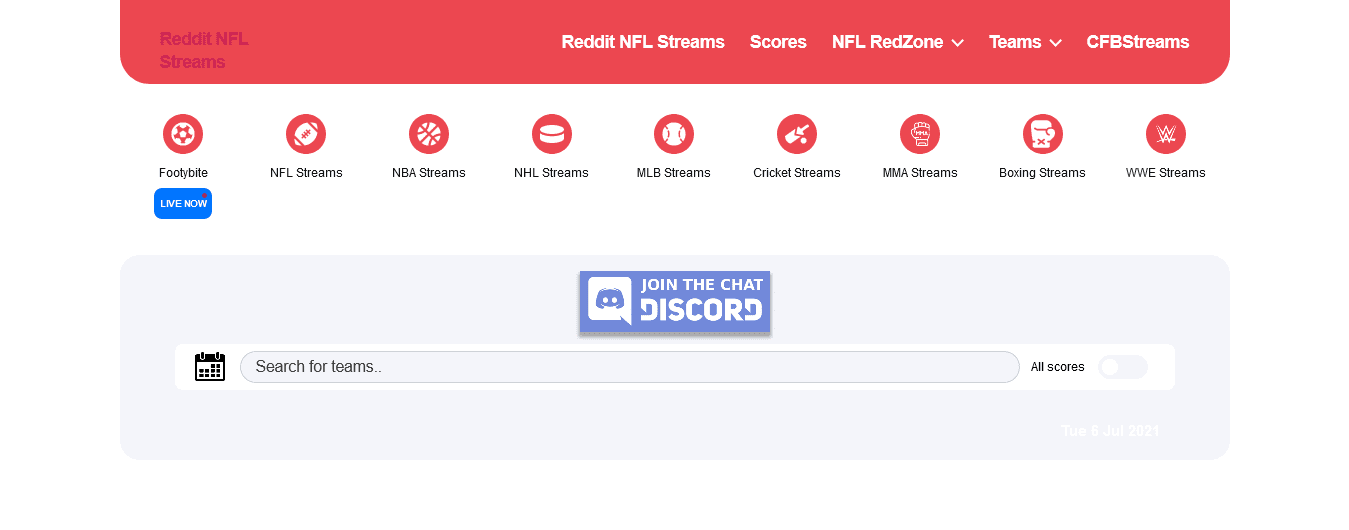Toggle the All scores switch
The image size is (1349, 530).
pos(1122,367)
